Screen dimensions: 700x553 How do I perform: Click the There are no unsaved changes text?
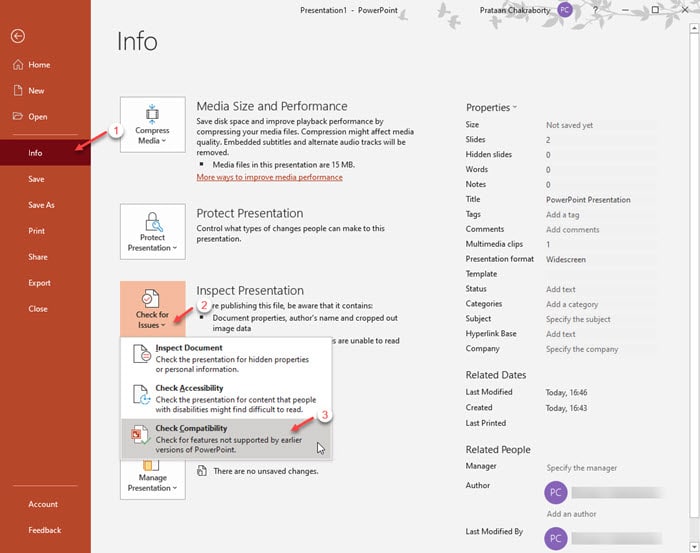[x=266, y=471]
